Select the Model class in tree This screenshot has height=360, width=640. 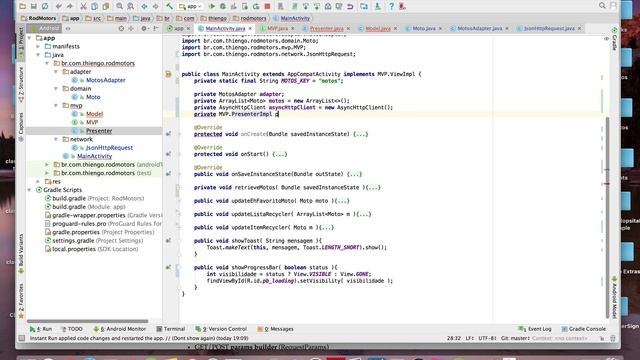(94, 114)
